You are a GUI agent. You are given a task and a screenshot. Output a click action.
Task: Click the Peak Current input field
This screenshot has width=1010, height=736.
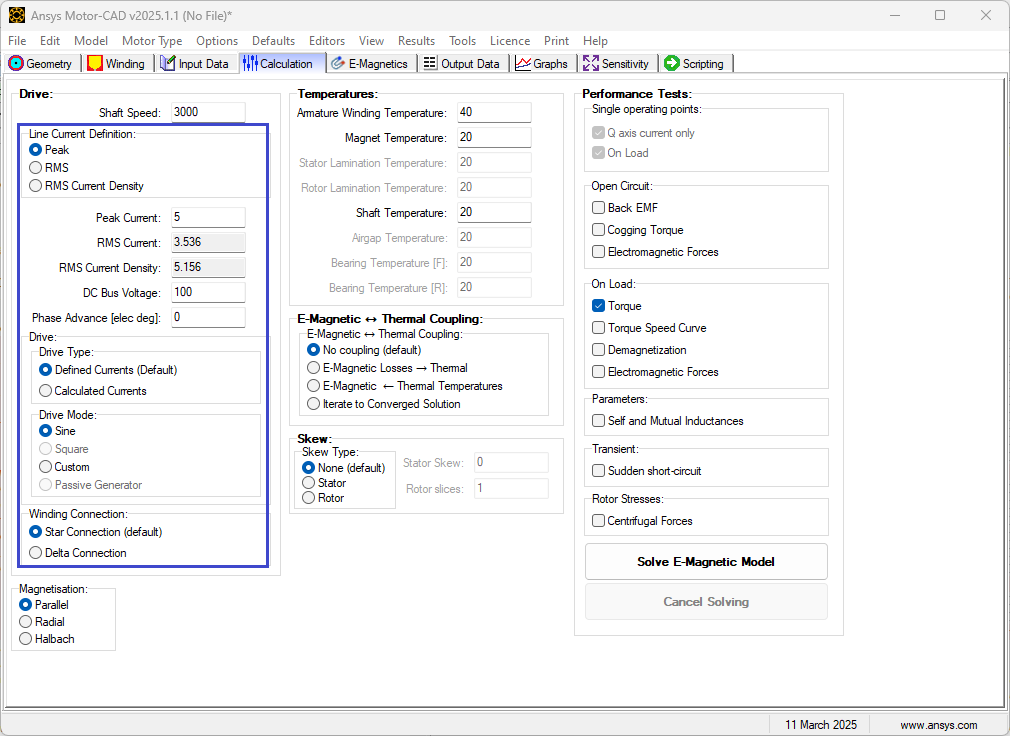click(x=208, y=217)
